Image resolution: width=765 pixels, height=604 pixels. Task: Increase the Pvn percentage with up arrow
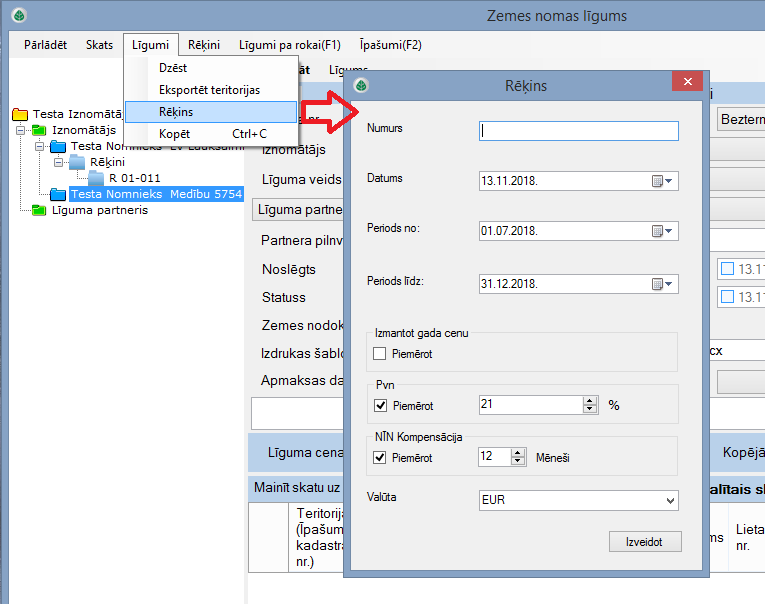click(591, 401)
